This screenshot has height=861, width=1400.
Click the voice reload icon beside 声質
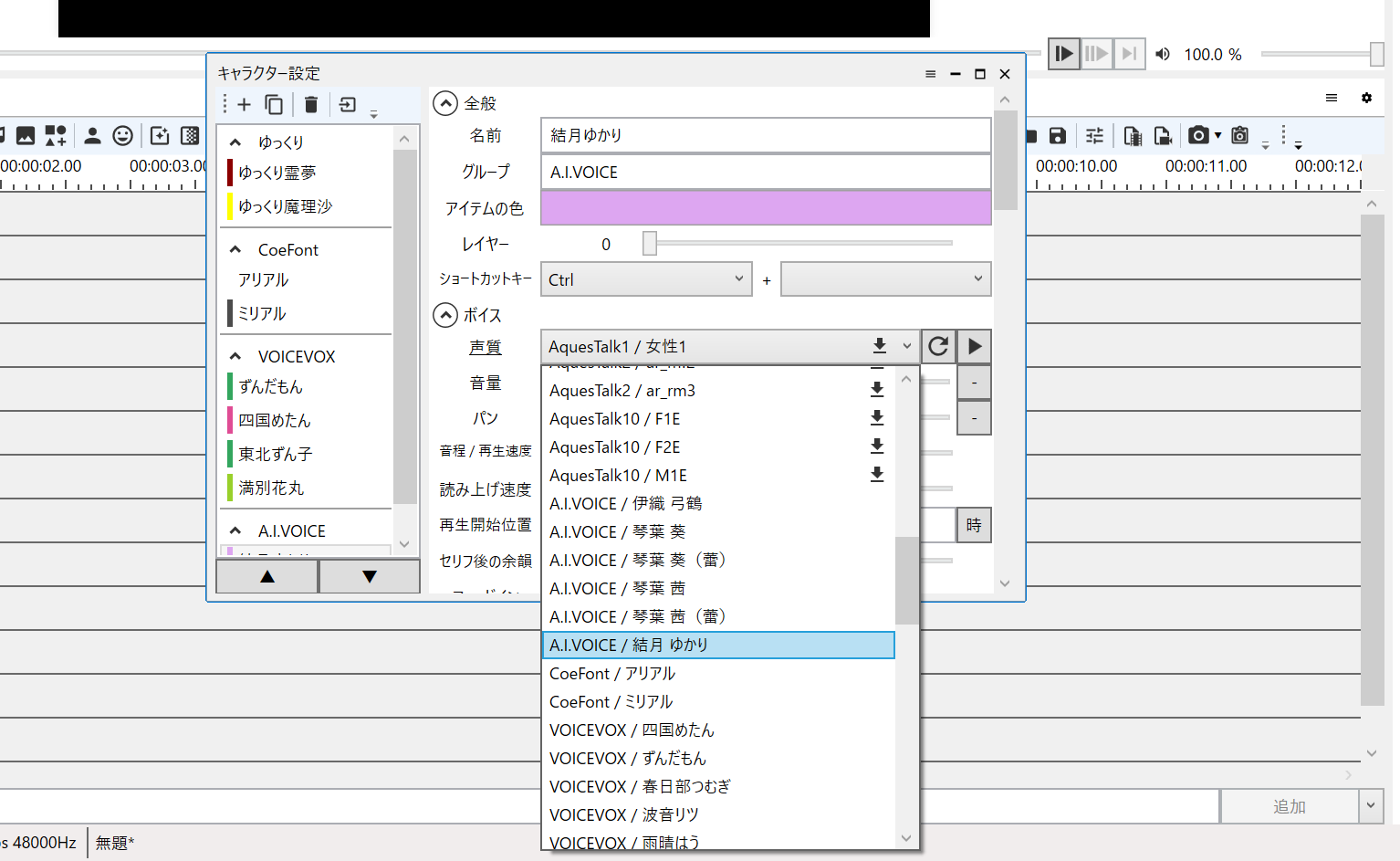938,347
